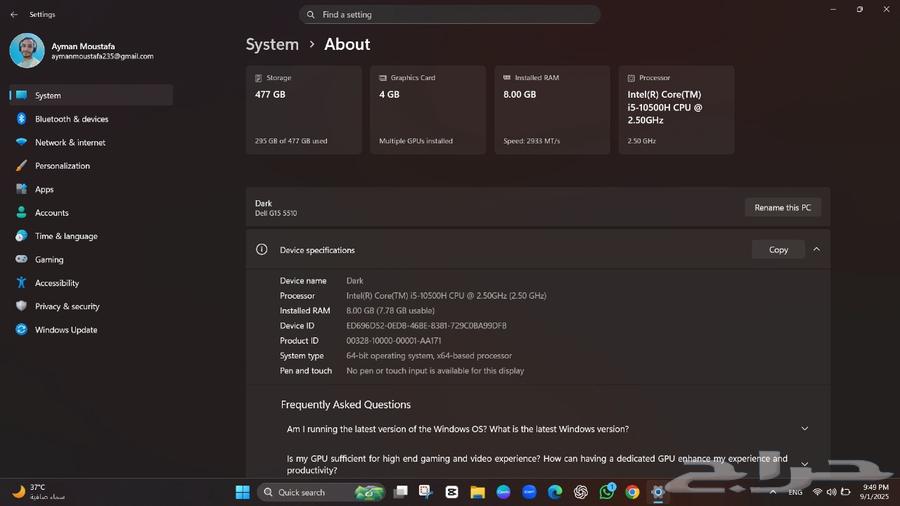900x506 pixels.
Task: Click the battery tray icon
Action: [x=845, y=492]
